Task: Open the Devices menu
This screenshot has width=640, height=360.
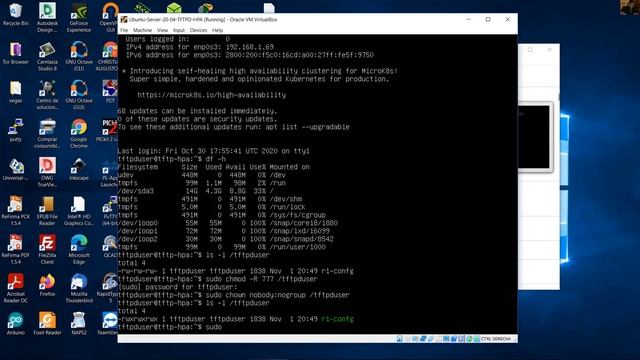Action: (198, 30)
